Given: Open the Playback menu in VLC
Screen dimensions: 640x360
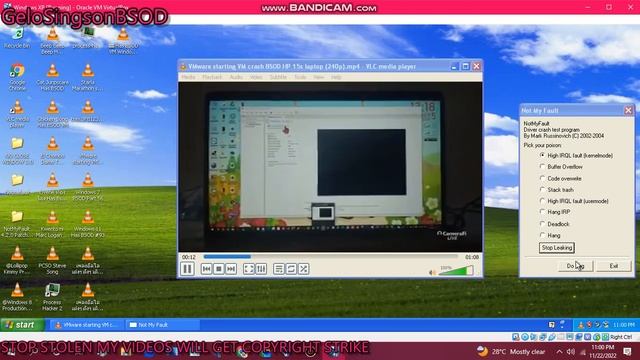Looking at the screenshot, I should point(212,77).
